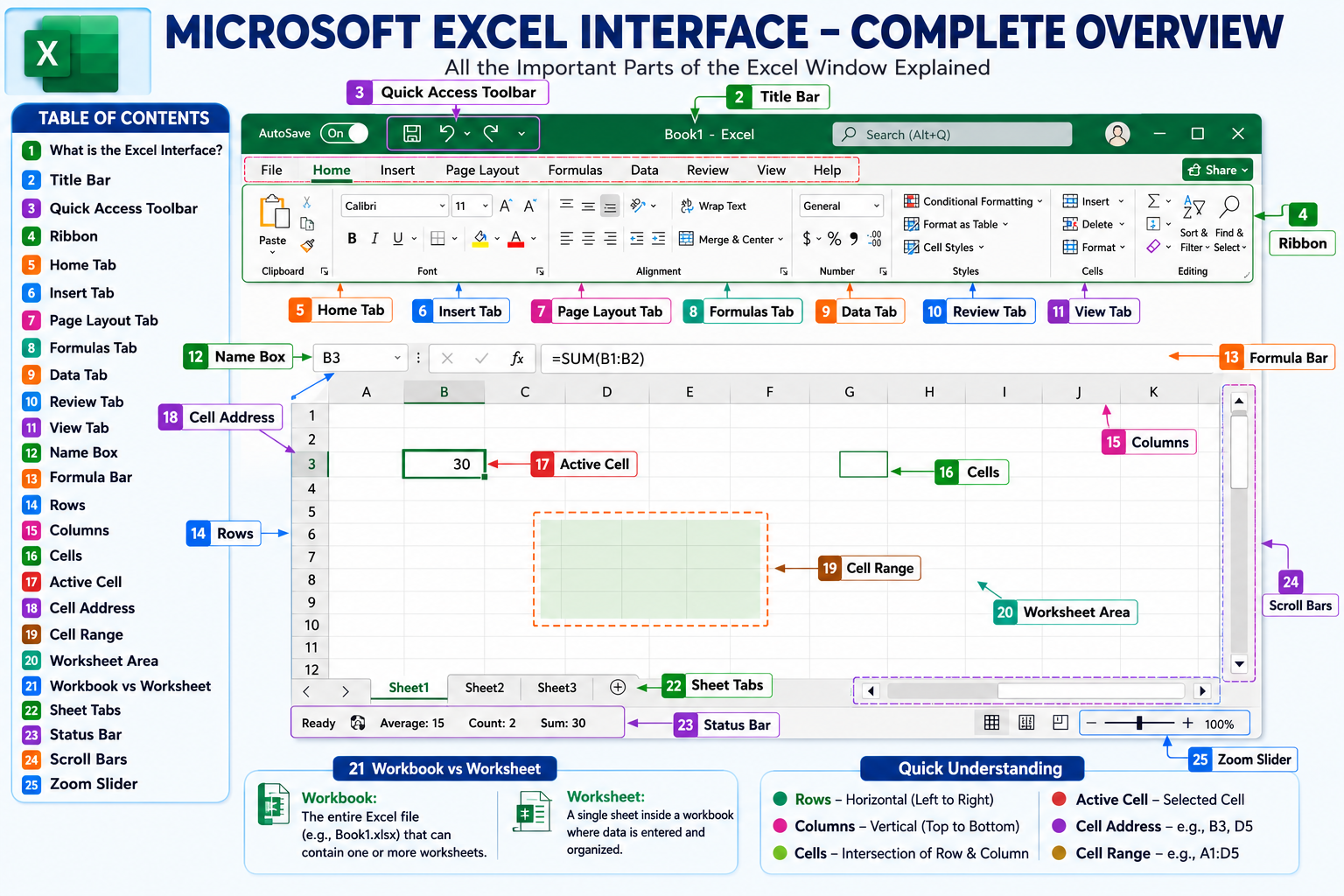Image resolution: width=1344 pixels, height=896 pixels.
Task: Click the Accounting Number Format dollar icon
Action: pos(807,238)
